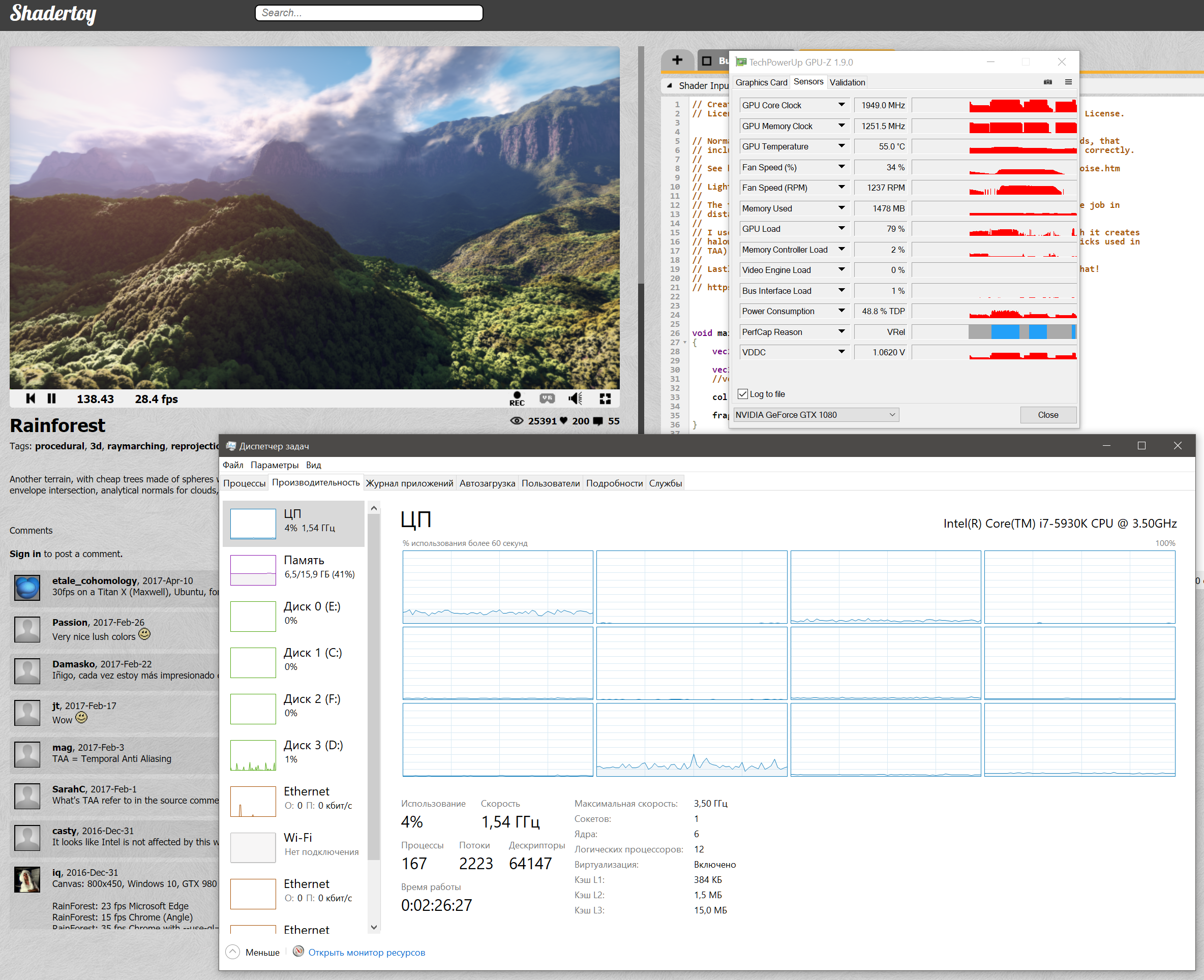
Task: Enter fullscreen shader view
Action: 605,399
